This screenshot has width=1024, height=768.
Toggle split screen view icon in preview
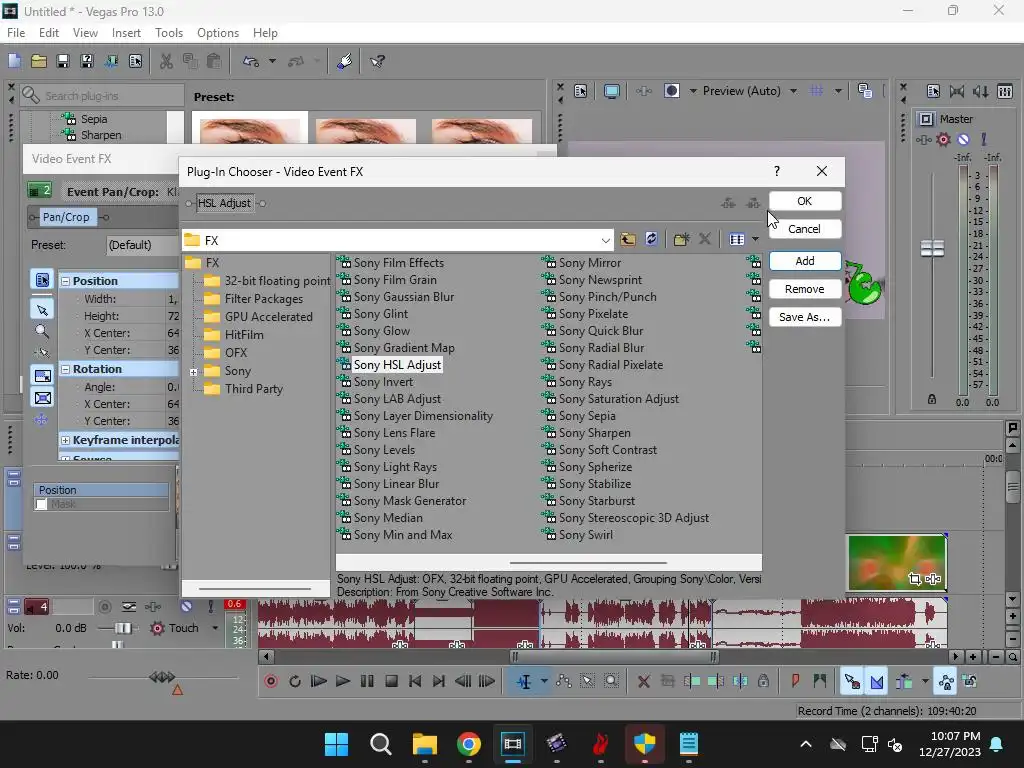pos(672,91)
